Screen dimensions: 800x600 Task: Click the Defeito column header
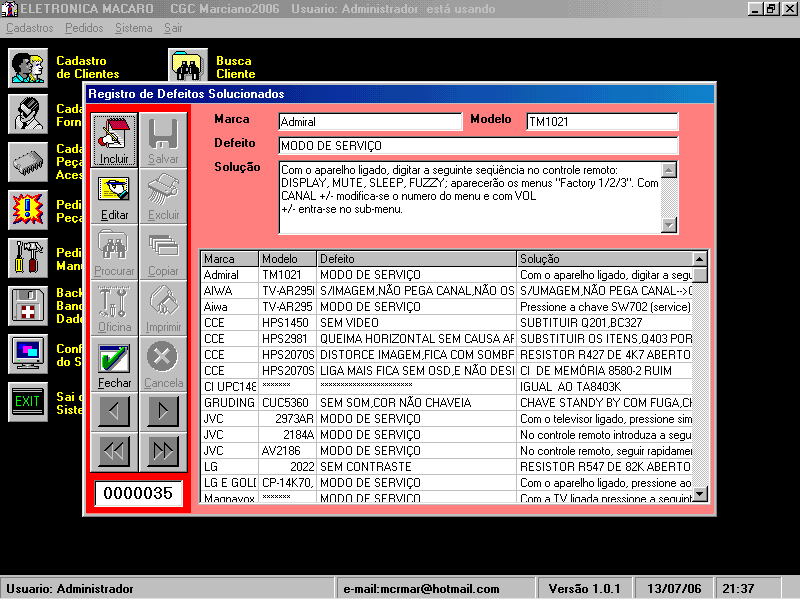click(417, 259)
